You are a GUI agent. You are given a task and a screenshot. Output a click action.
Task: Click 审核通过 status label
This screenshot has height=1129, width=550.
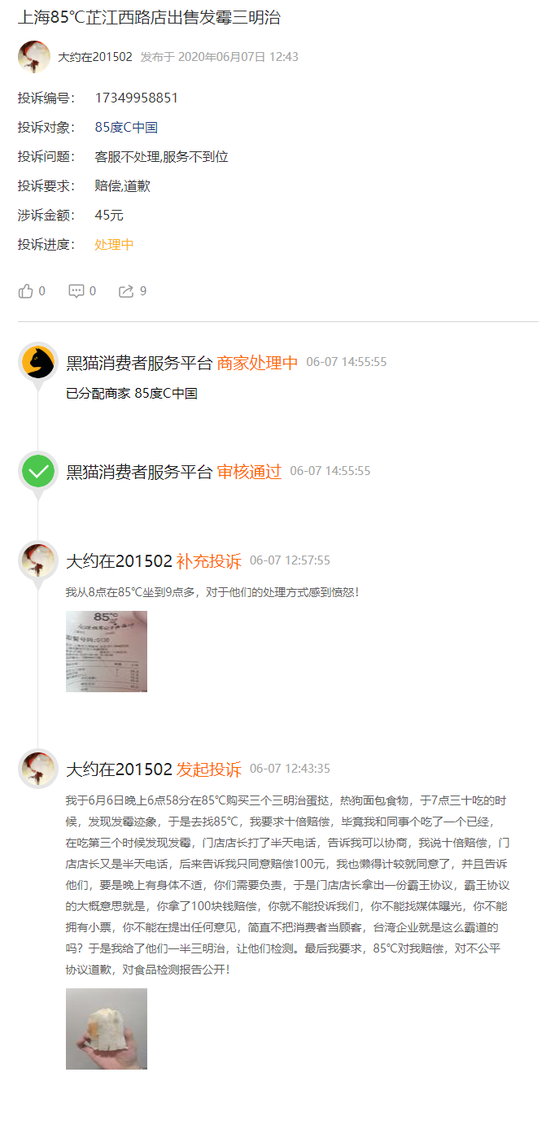point(249,472)
